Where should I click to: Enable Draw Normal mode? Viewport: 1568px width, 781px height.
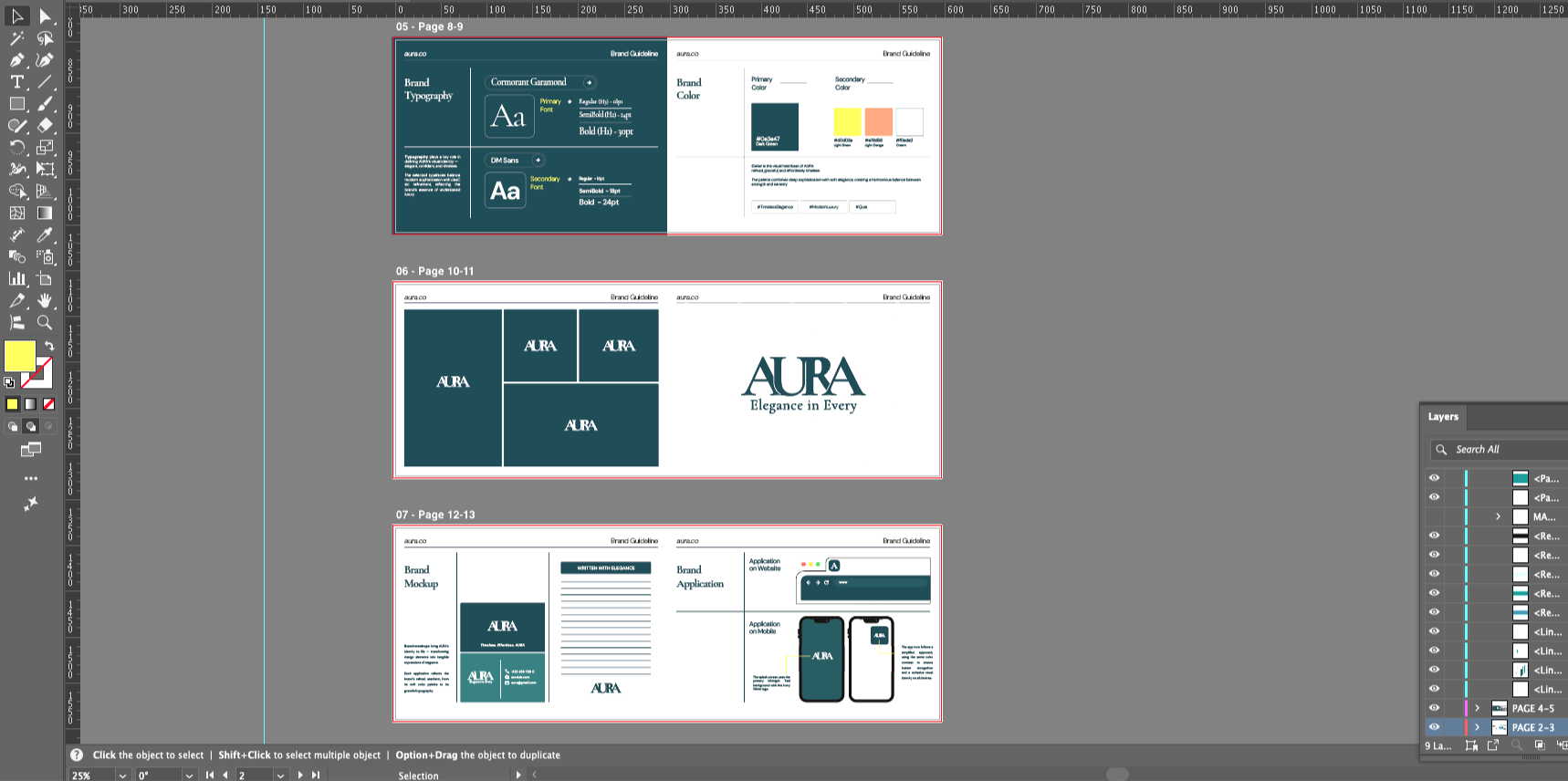[x=13, y=426]
